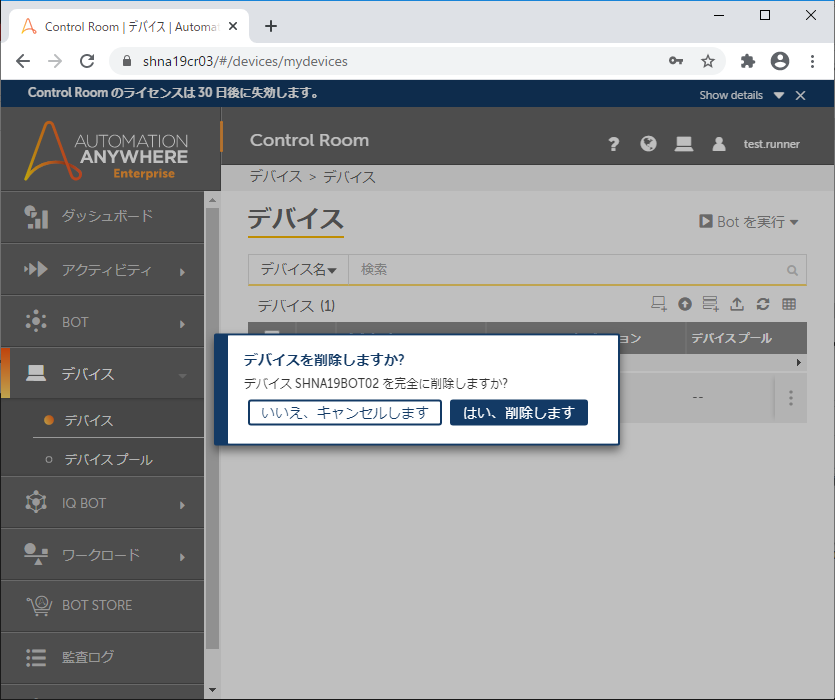The image size is (835, 700).
Task: Click the export upload icon
Action: click(x=736, y=304)
